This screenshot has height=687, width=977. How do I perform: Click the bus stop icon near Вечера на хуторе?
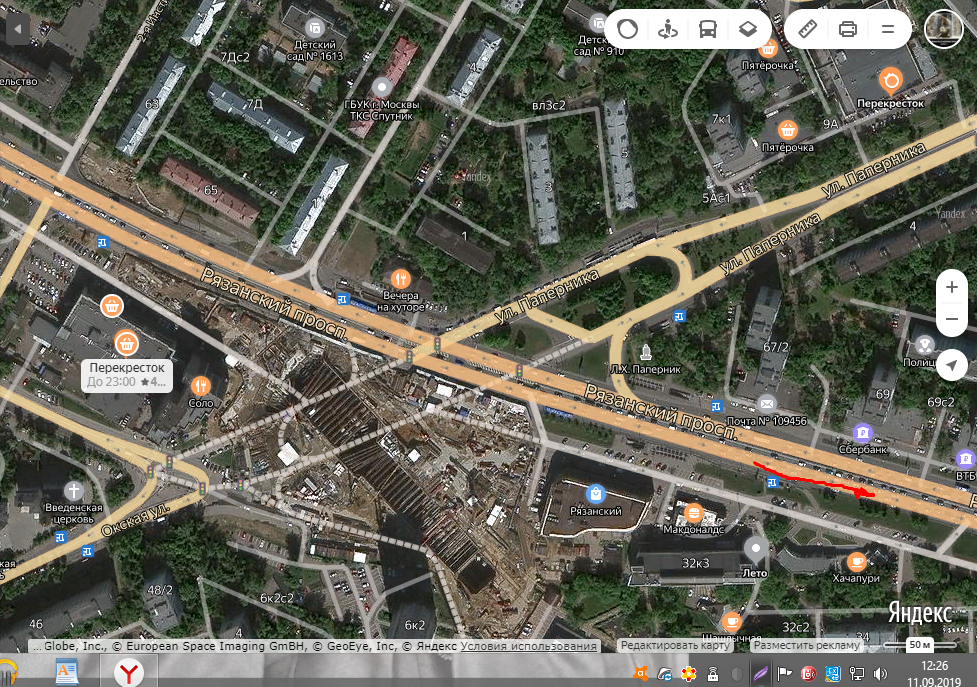342,300
